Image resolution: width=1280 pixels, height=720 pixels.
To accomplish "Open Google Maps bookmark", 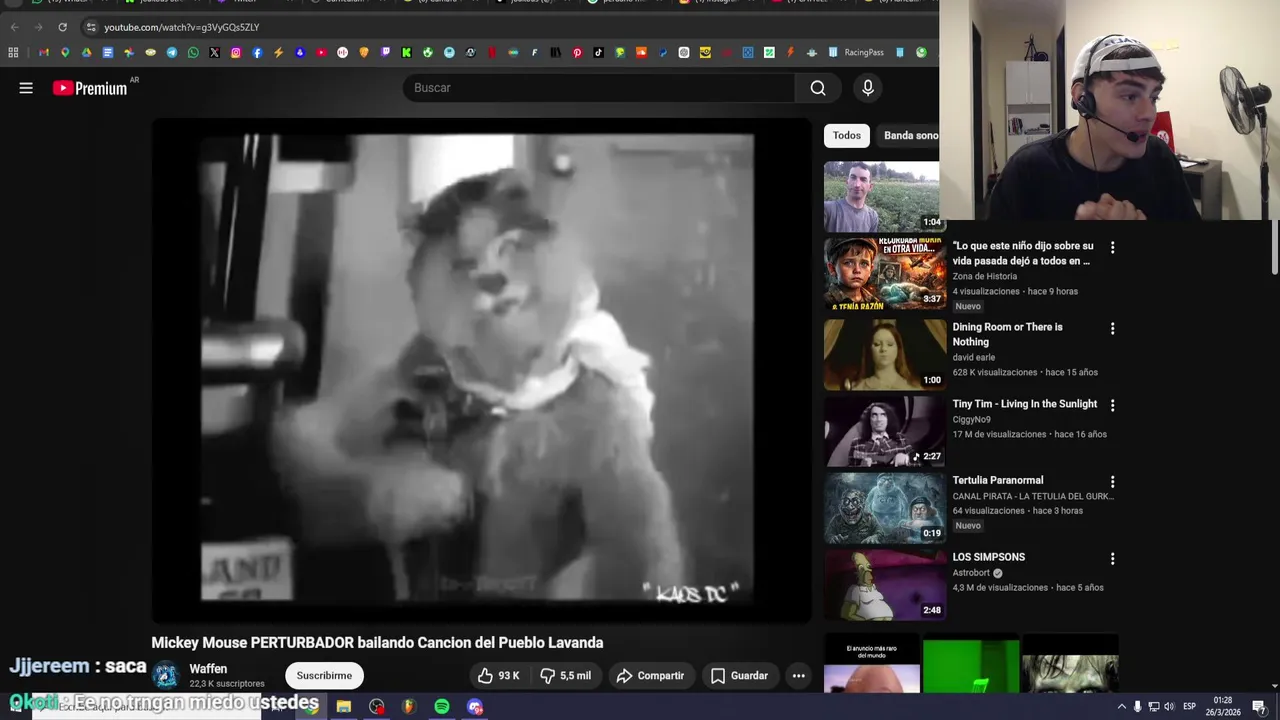I will pyautogui.click(x=65, y=52).
